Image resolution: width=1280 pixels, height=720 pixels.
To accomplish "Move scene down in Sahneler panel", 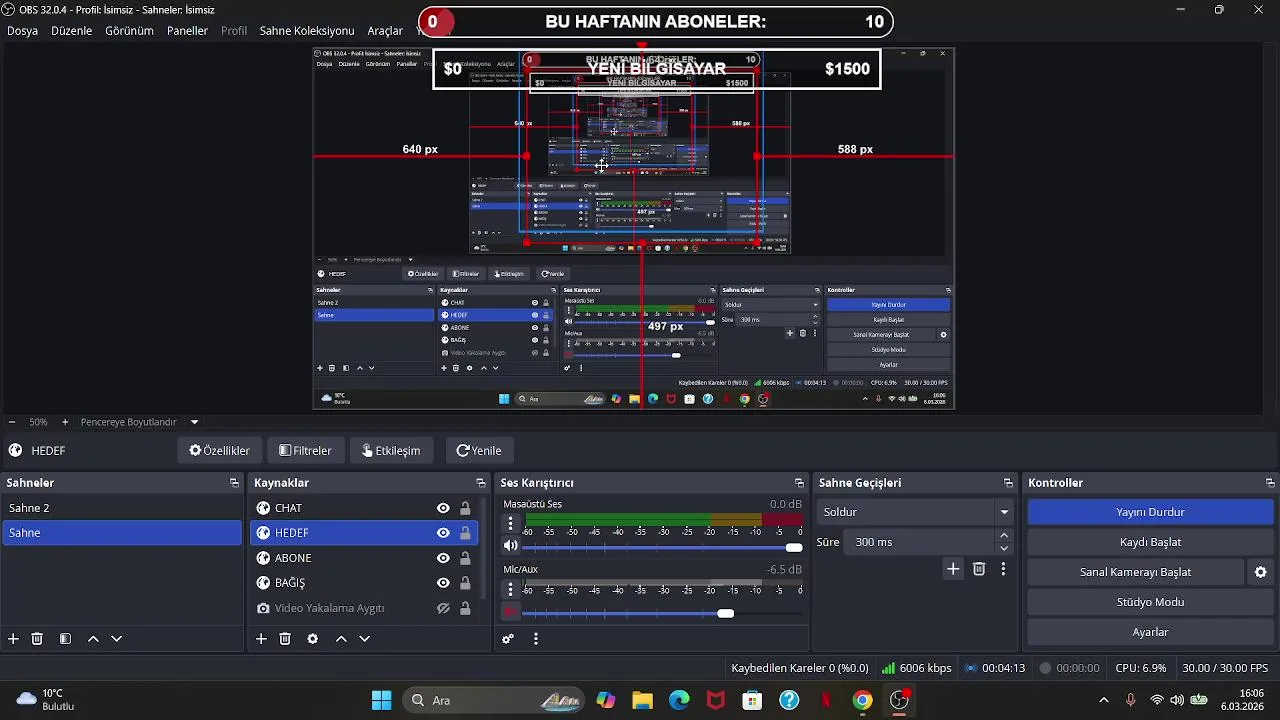I will [x=116, y=639].
